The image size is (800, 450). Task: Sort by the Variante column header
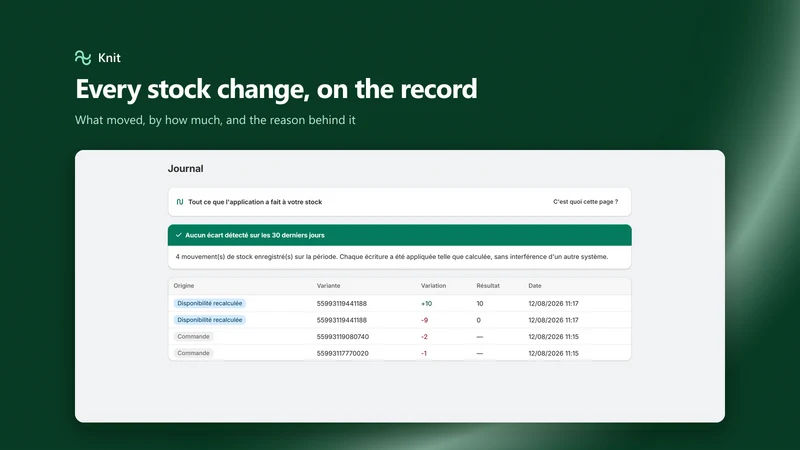click(329, 286)
